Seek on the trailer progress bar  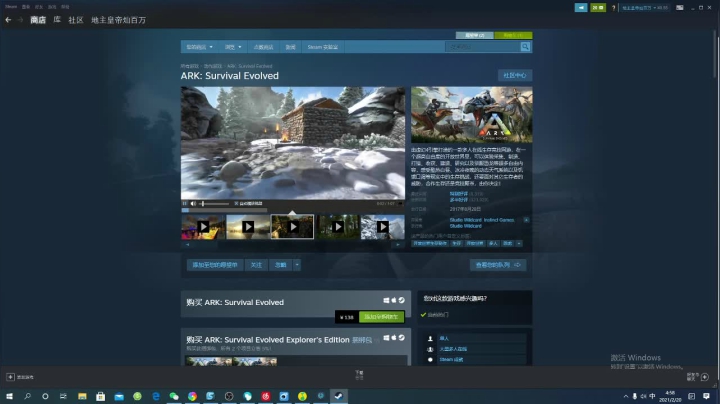[x=225, y=210]
